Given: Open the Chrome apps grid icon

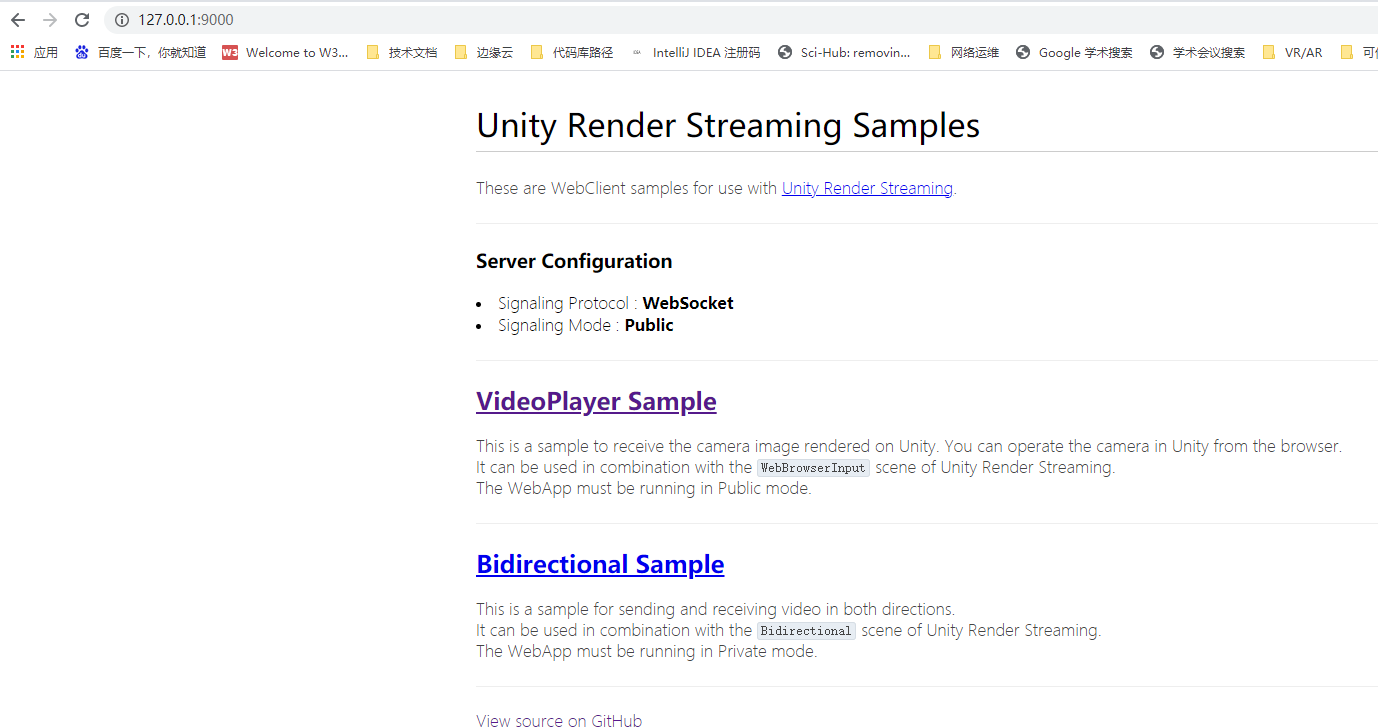Looking at the screenshot, I should tap(16, 51).
